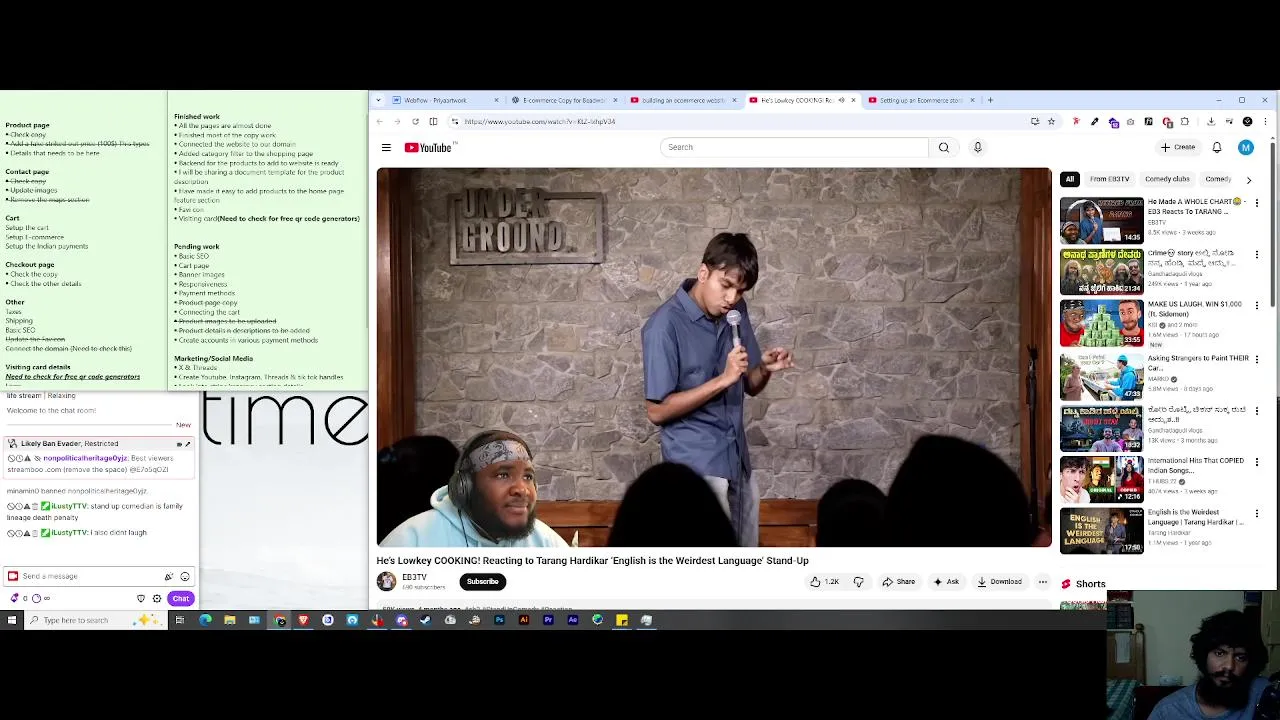Click the Create button on YouTube
Screen dimensions: 1280x720
(x=1178, y=147)
